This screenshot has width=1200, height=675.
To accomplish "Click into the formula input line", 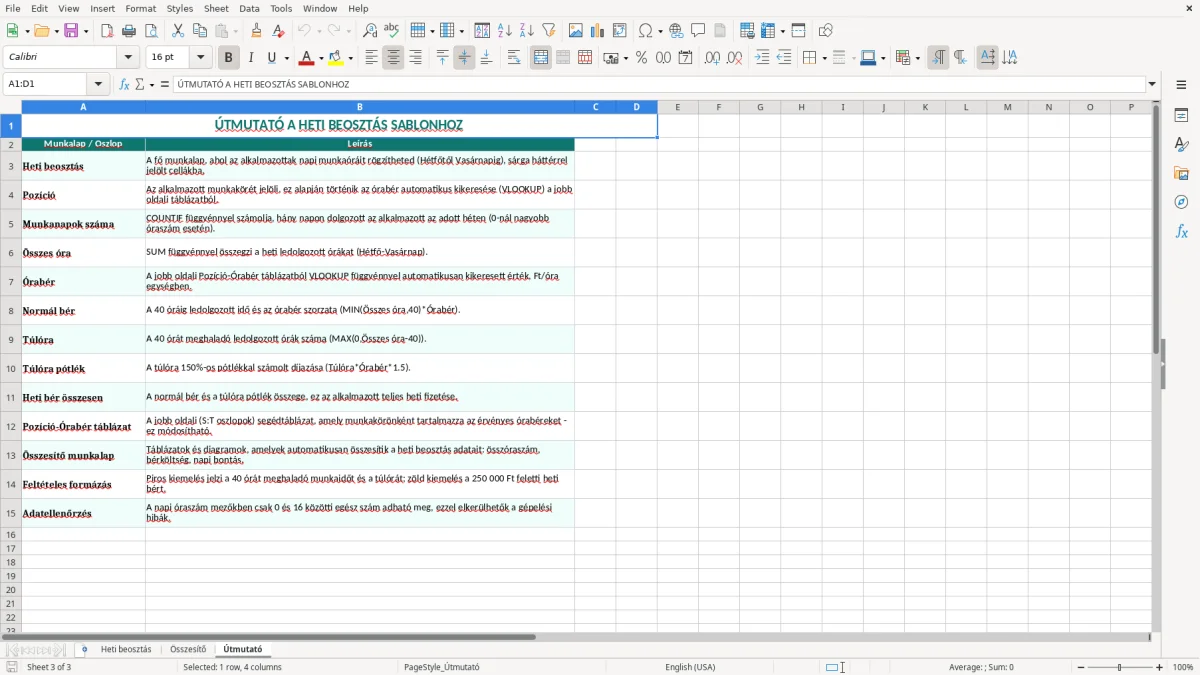I will [658, 85].
